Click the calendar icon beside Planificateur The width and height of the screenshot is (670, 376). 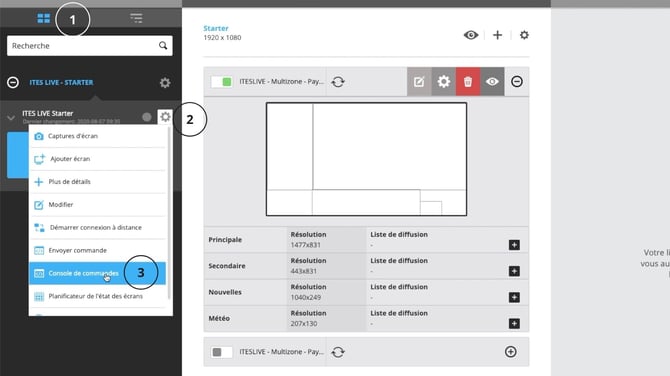pyautogui.click(x=39, y=297)
